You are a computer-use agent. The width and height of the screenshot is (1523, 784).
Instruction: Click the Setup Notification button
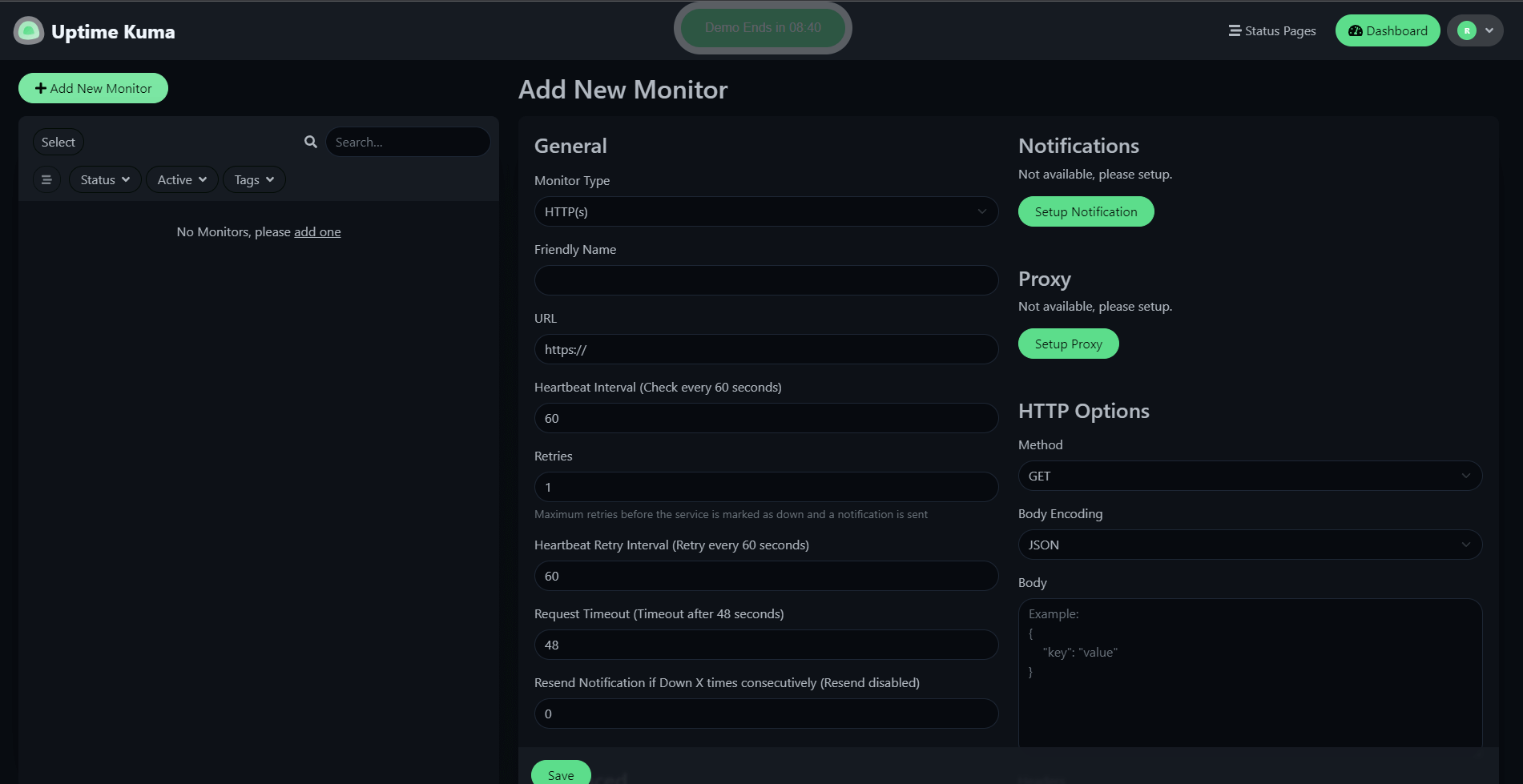(1086, 211)
